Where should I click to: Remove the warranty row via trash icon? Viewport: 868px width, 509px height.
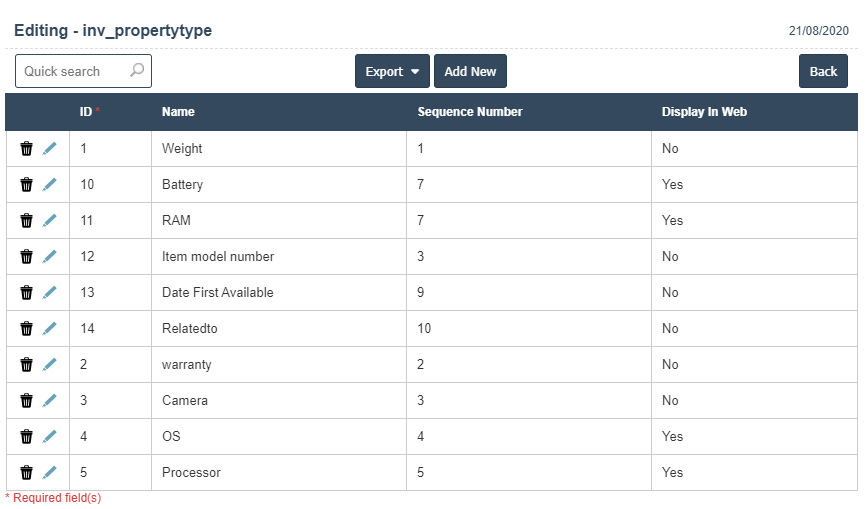[27, 364]
